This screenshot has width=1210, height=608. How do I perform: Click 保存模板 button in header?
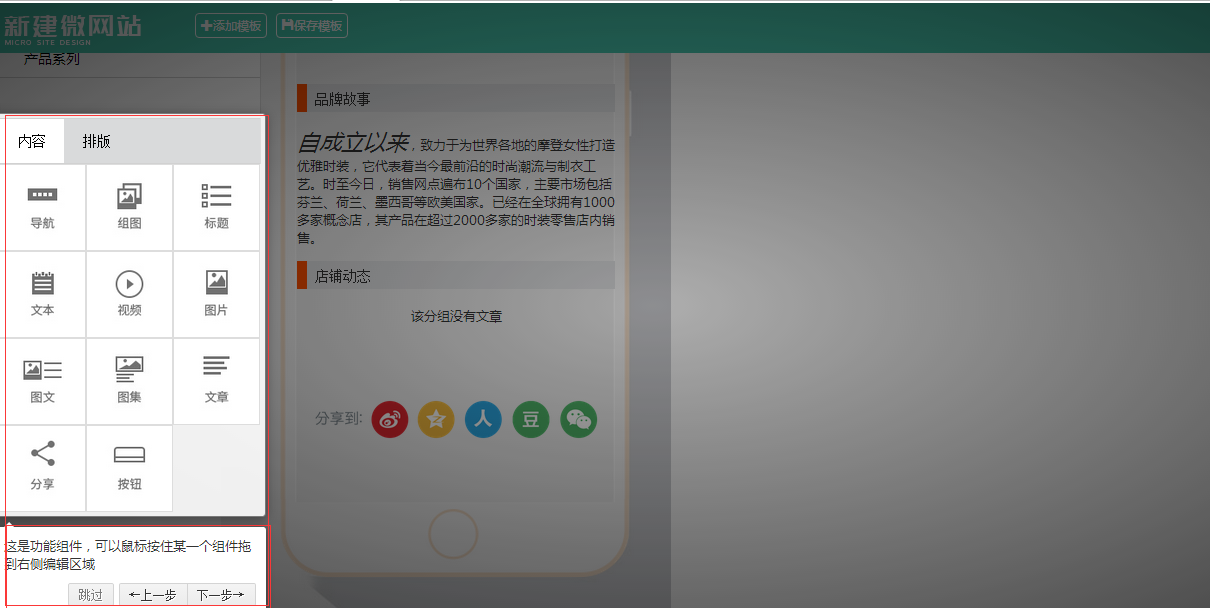(x=312, y=26)
